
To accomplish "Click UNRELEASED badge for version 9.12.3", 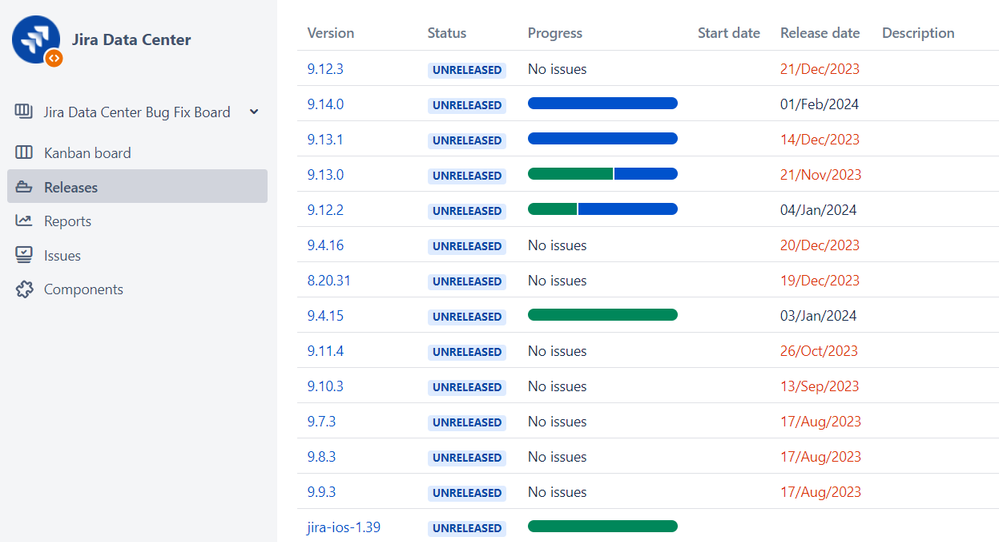I will (x=466, y=70).
